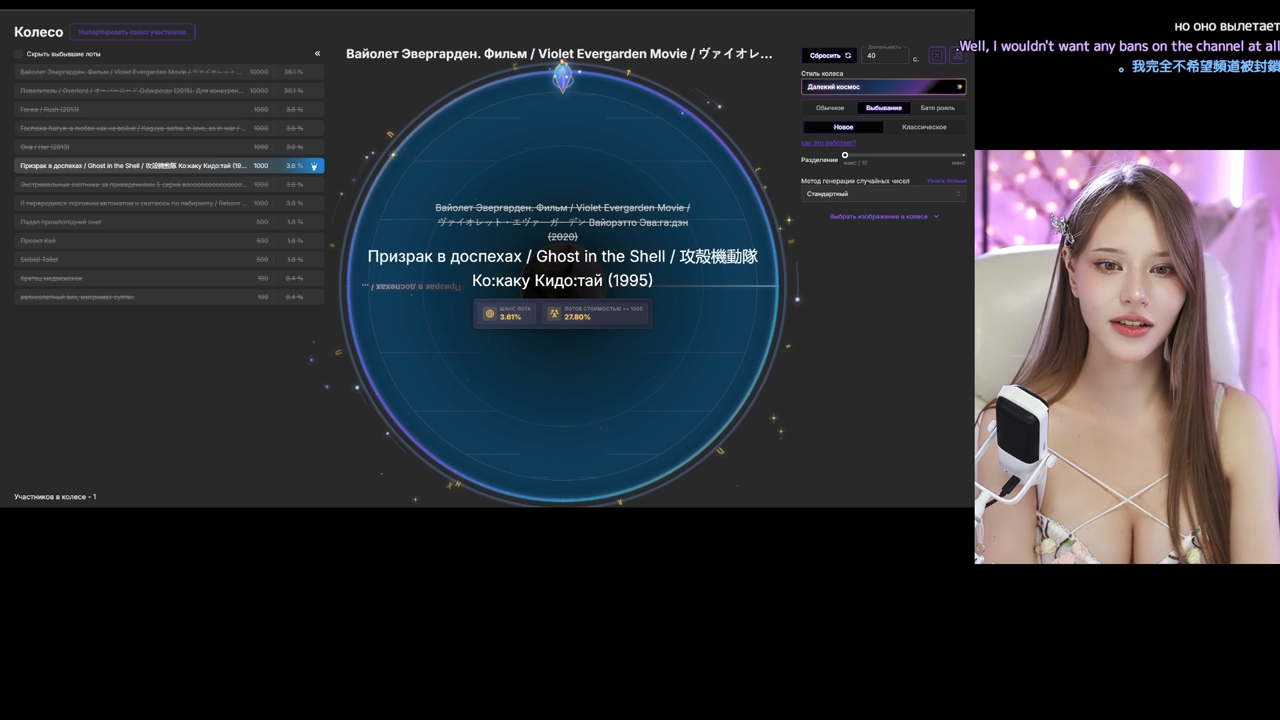Click the winner title above the wheel
Image resolution: width=1280 pixels, height=720 pixels.
click(559, 54)
